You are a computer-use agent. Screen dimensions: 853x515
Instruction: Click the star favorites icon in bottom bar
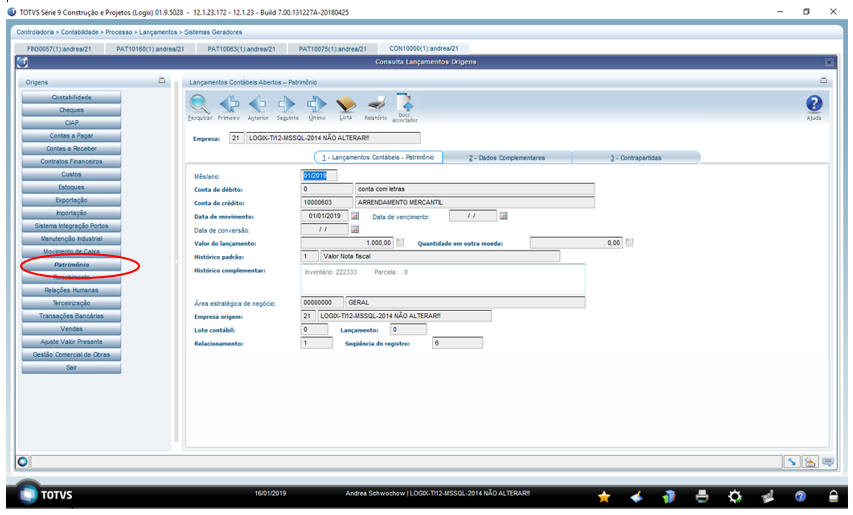click(x=604, y=496)
